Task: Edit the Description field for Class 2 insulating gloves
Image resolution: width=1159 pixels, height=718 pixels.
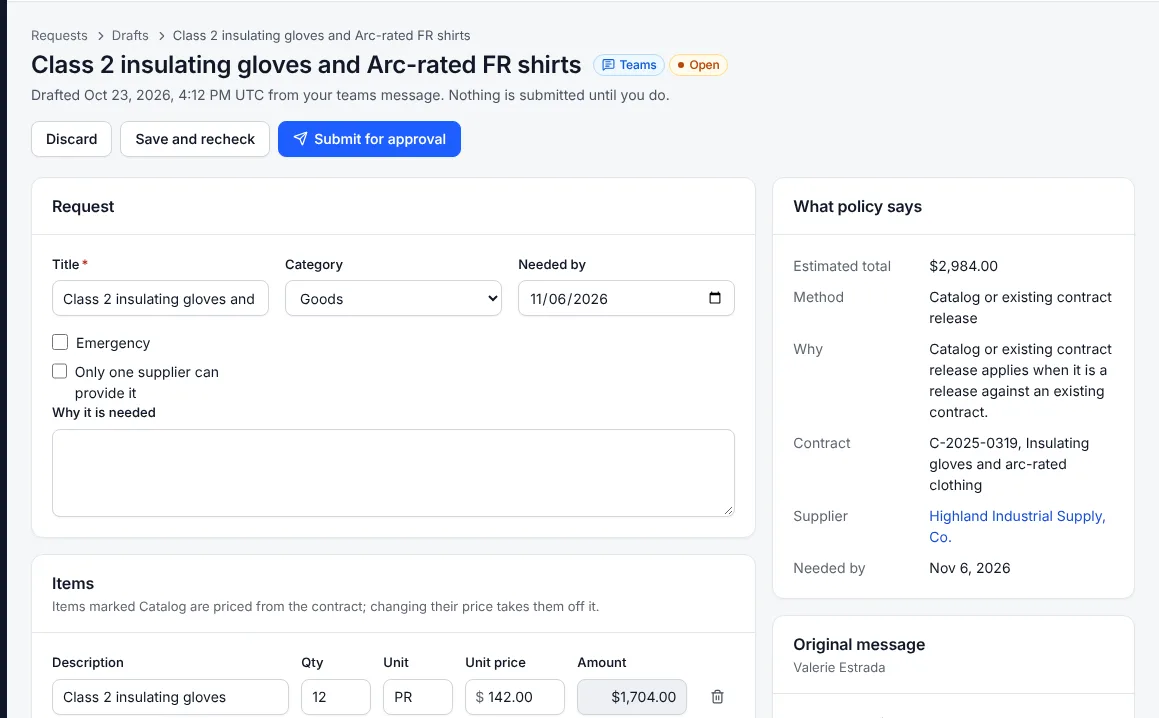Action: click(x=171, y=697)
